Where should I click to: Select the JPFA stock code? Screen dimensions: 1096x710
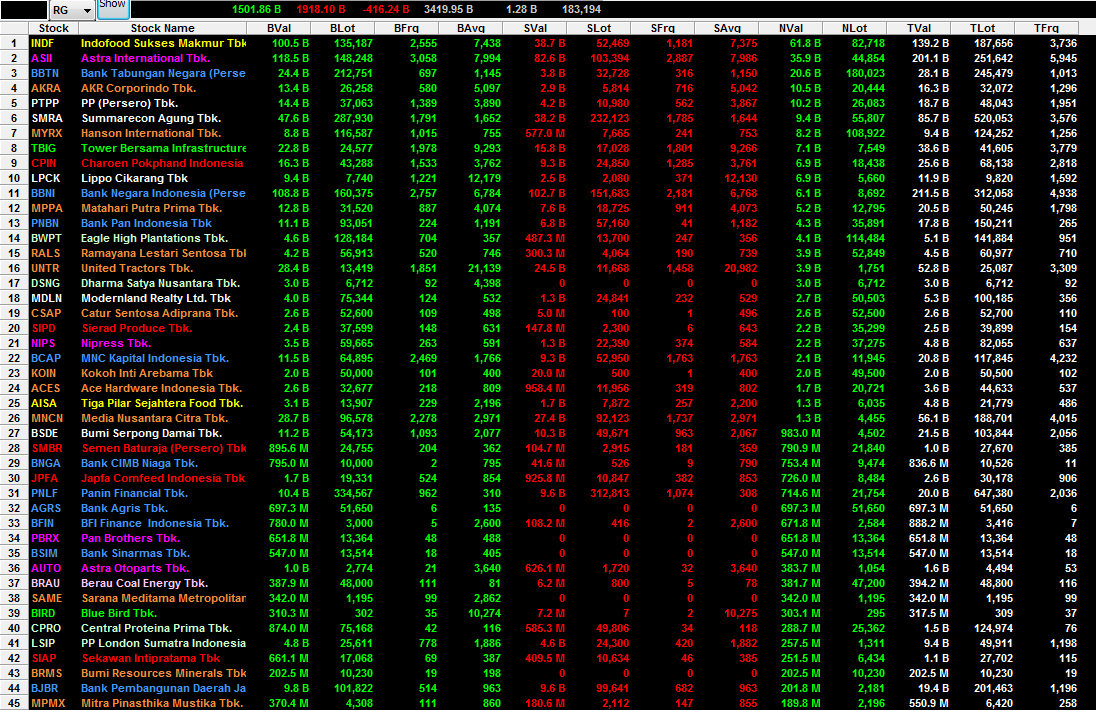pos(45,479)
